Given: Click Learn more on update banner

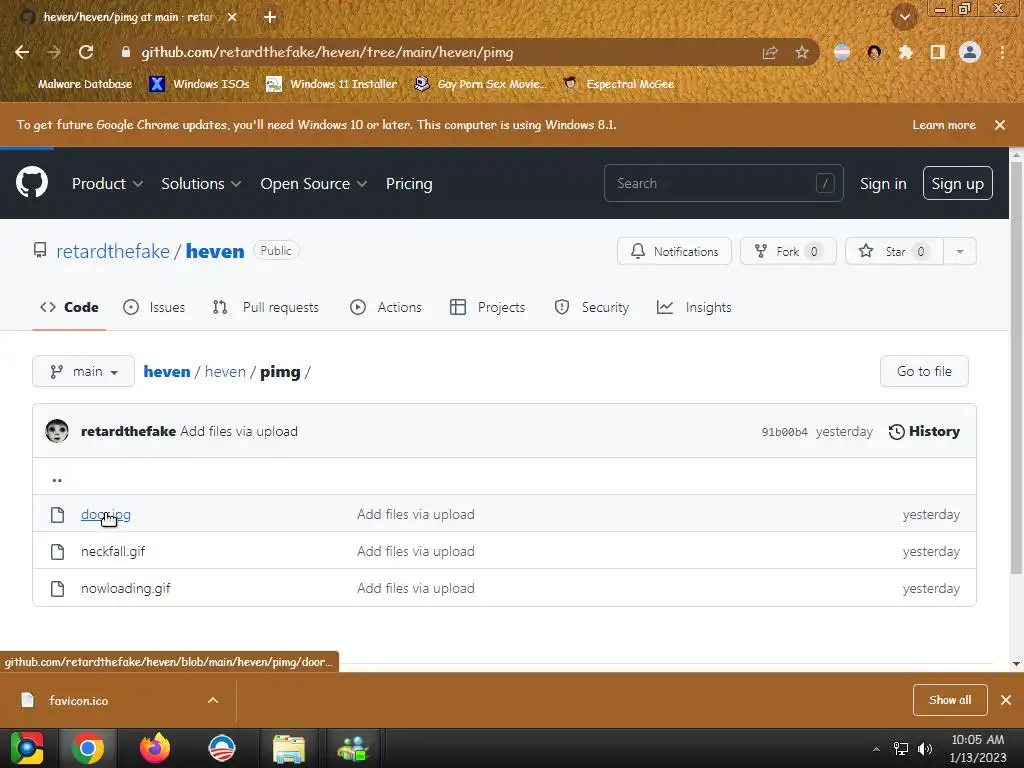Looking at the screenshot, I should (x=944, y=125).
